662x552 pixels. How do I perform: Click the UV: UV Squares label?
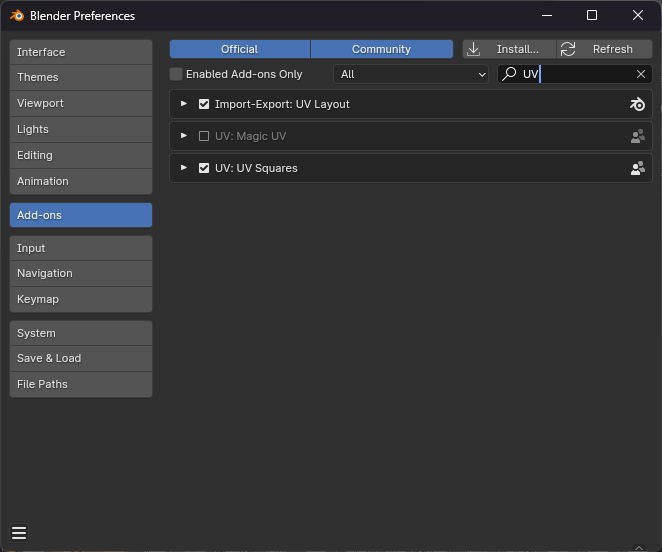pyautogui.click(x=256, y=168)
